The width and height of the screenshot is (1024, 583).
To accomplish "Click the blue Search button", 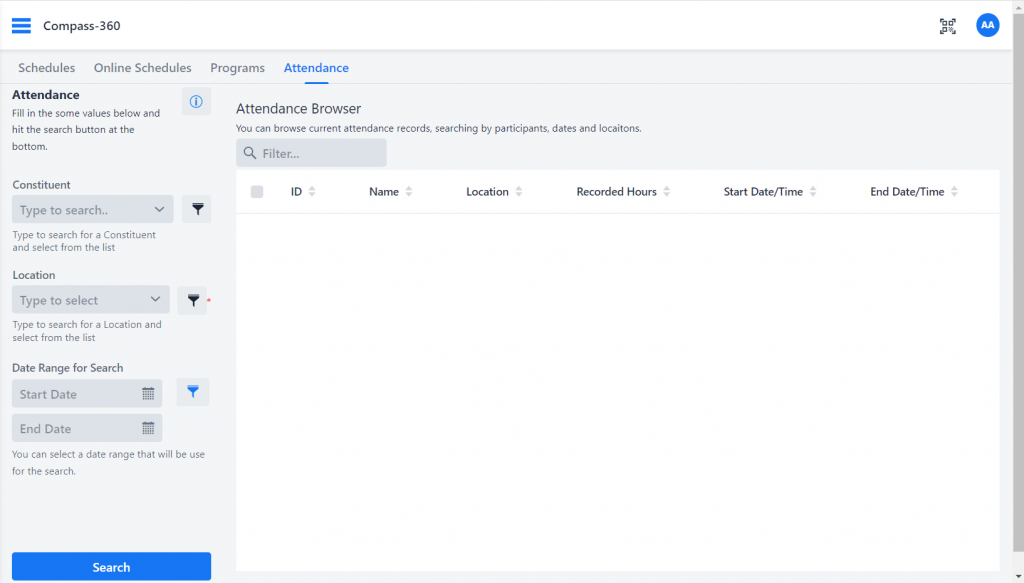I will pyautogui.click(x=111, y=567).
